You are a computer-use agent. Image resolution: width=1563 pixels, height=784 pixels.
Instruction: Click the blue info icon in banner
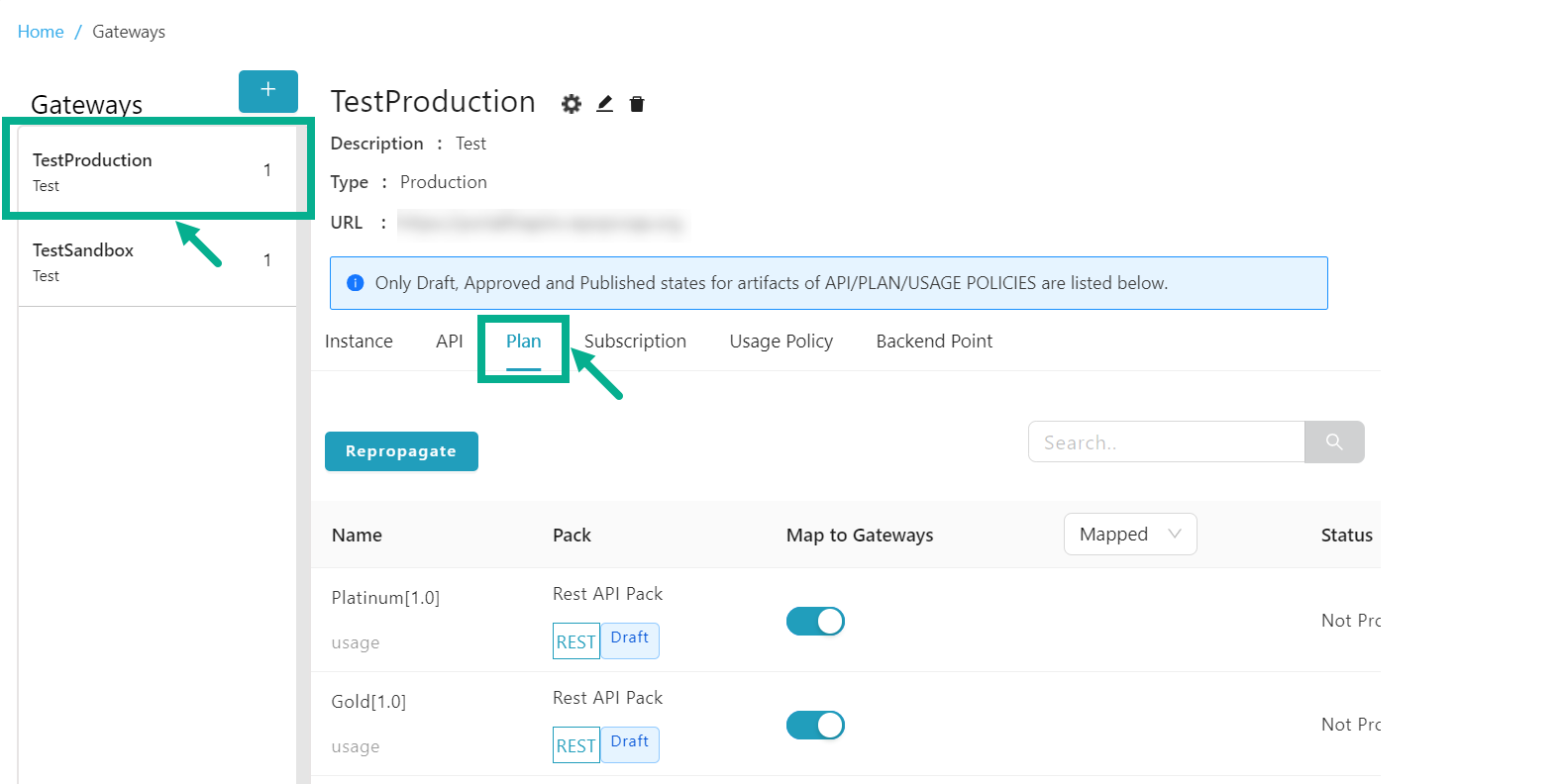[x=356, y=283]
